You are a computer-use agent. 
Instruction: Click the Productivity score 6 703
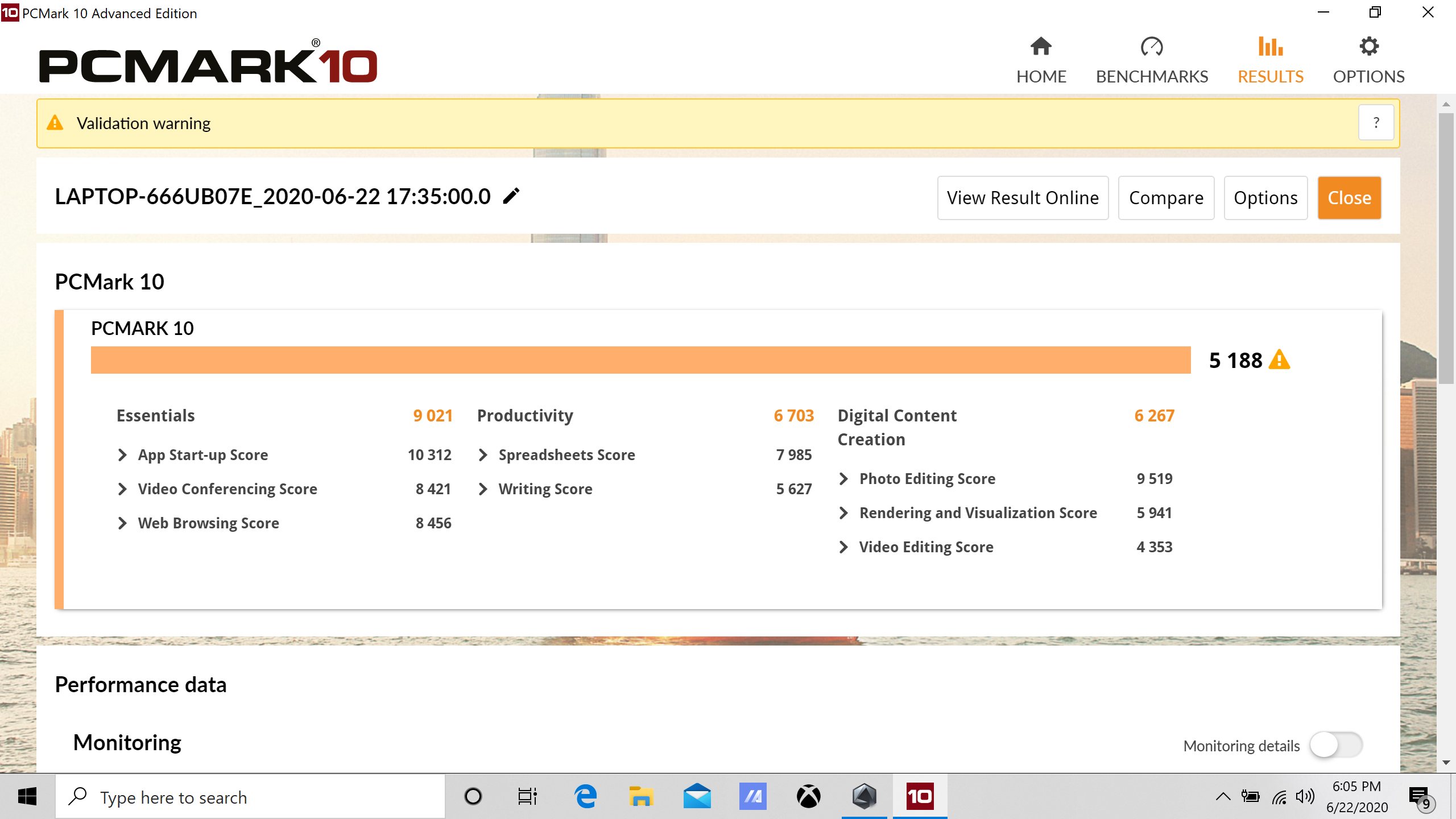793,416
